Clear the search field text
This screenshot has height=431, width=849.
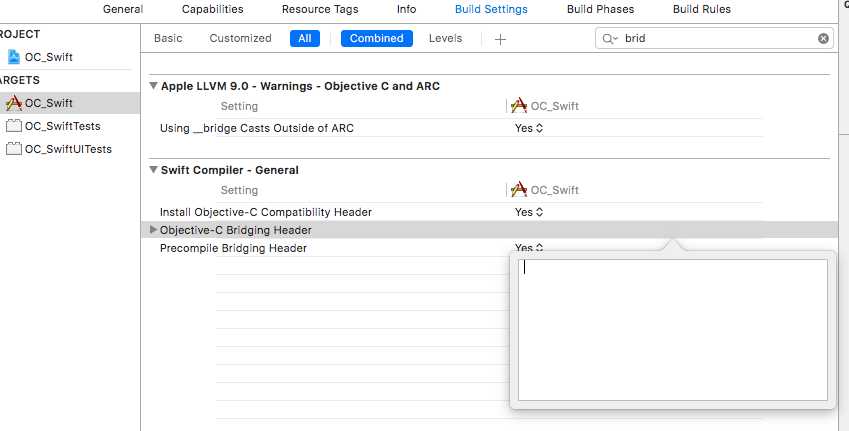pos(823,38)
